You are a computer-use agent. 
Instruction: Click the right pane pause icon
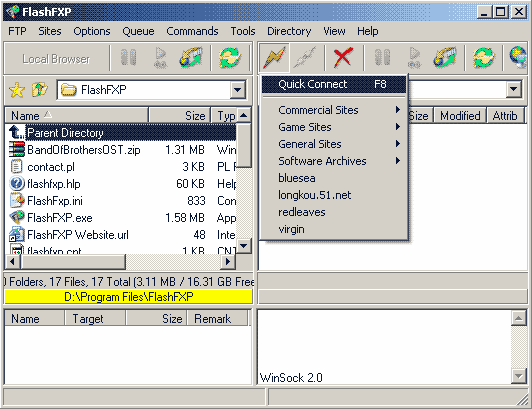pyautogui.click(x=382, y=58)
